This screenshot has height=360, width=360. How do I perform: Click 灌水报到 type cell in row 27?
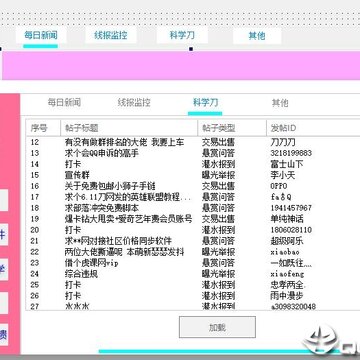pyautogui.click(x=218, y=306)
